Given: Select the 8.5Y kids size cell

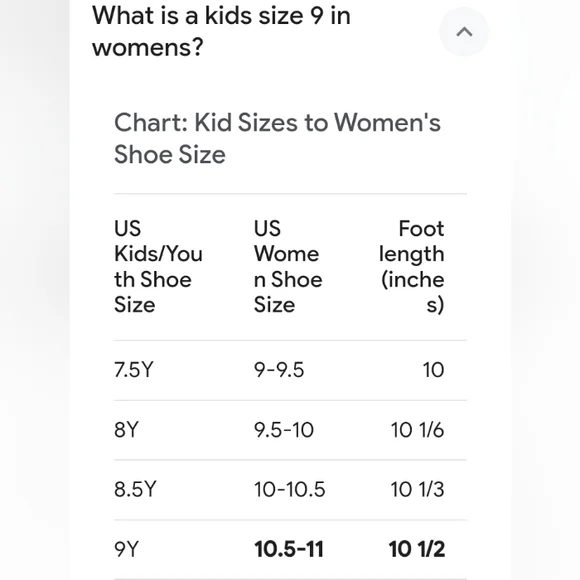Looking at the screenshot, I should (x=135, y=489).
